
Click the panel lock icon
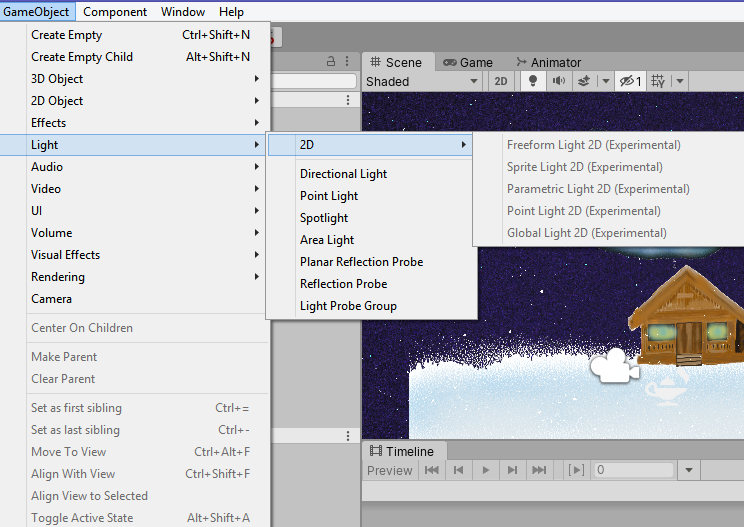coord(331,61)
